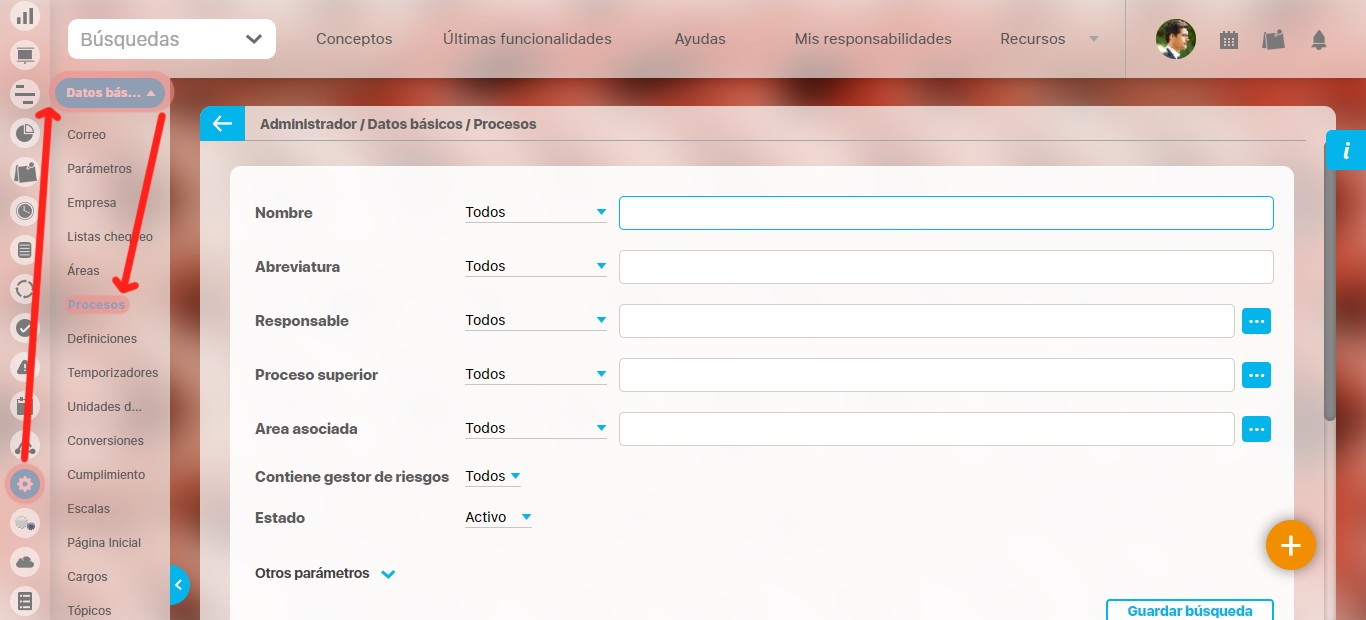
Task: Open the Conceptos menu
Action: 354,39
